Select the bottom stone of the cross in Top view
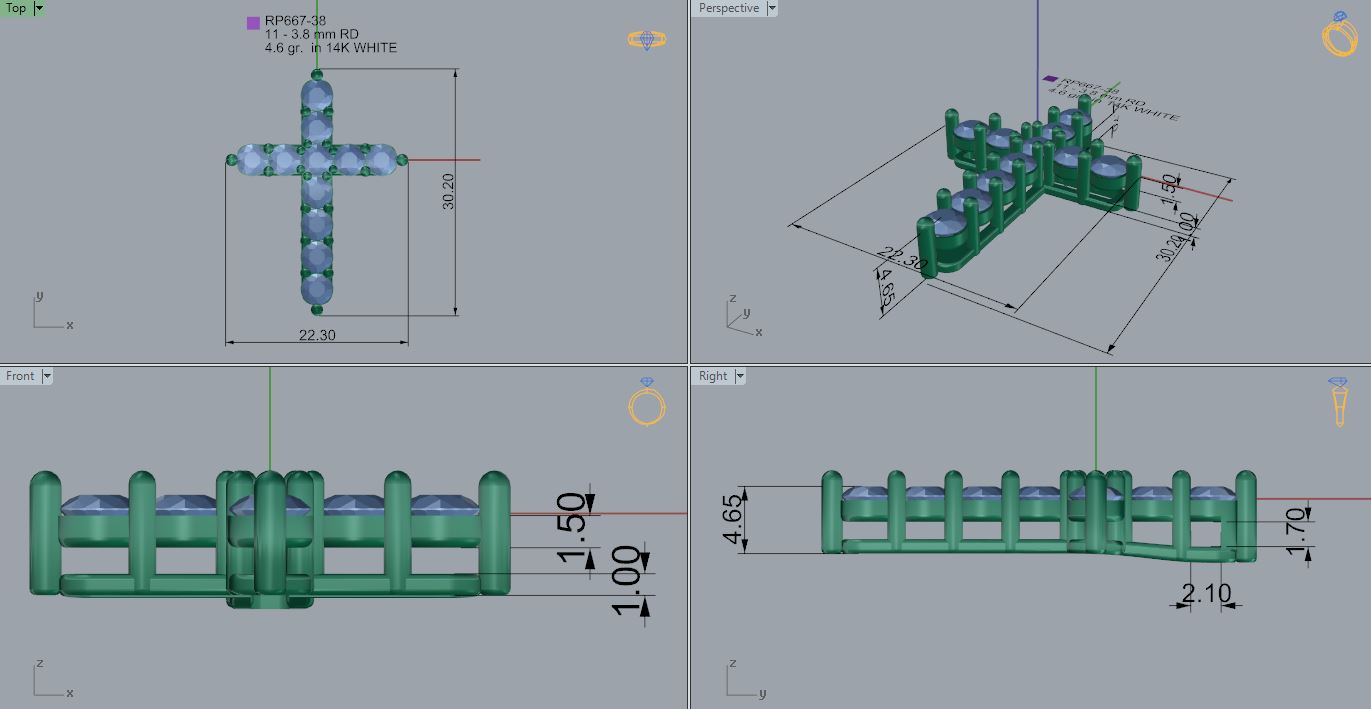Screen dimensions: 1371x709 [x=317, y=289]
